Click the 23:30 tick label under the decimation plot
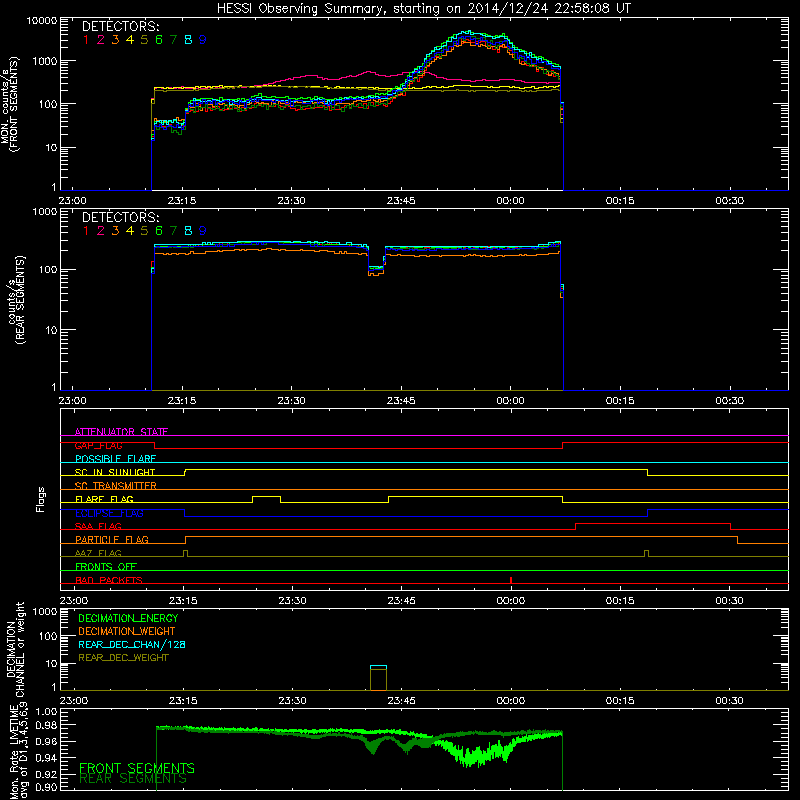Image resolution: width=800 pixels, height=800 pixels. (x=292, y=701)
